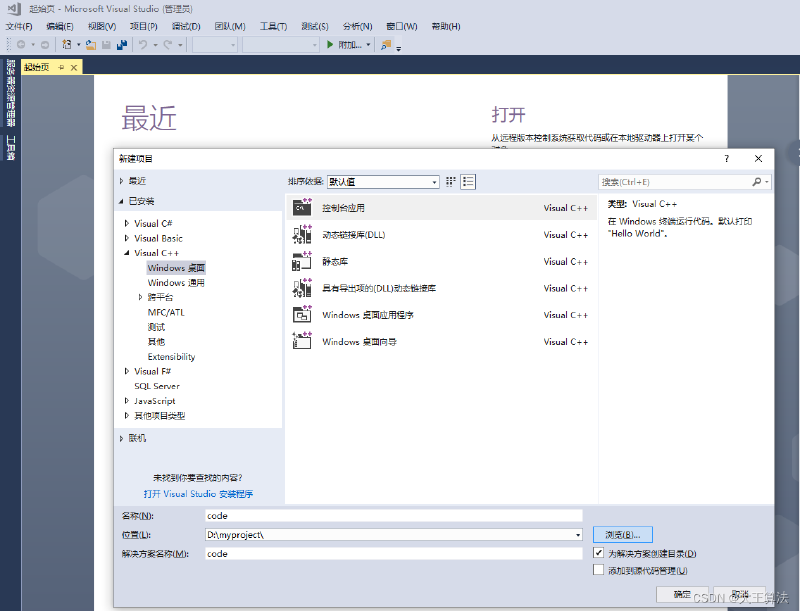800x611 pixels.
Task: Open the Server Explorer side panel tab
Action: coord(10,93)
